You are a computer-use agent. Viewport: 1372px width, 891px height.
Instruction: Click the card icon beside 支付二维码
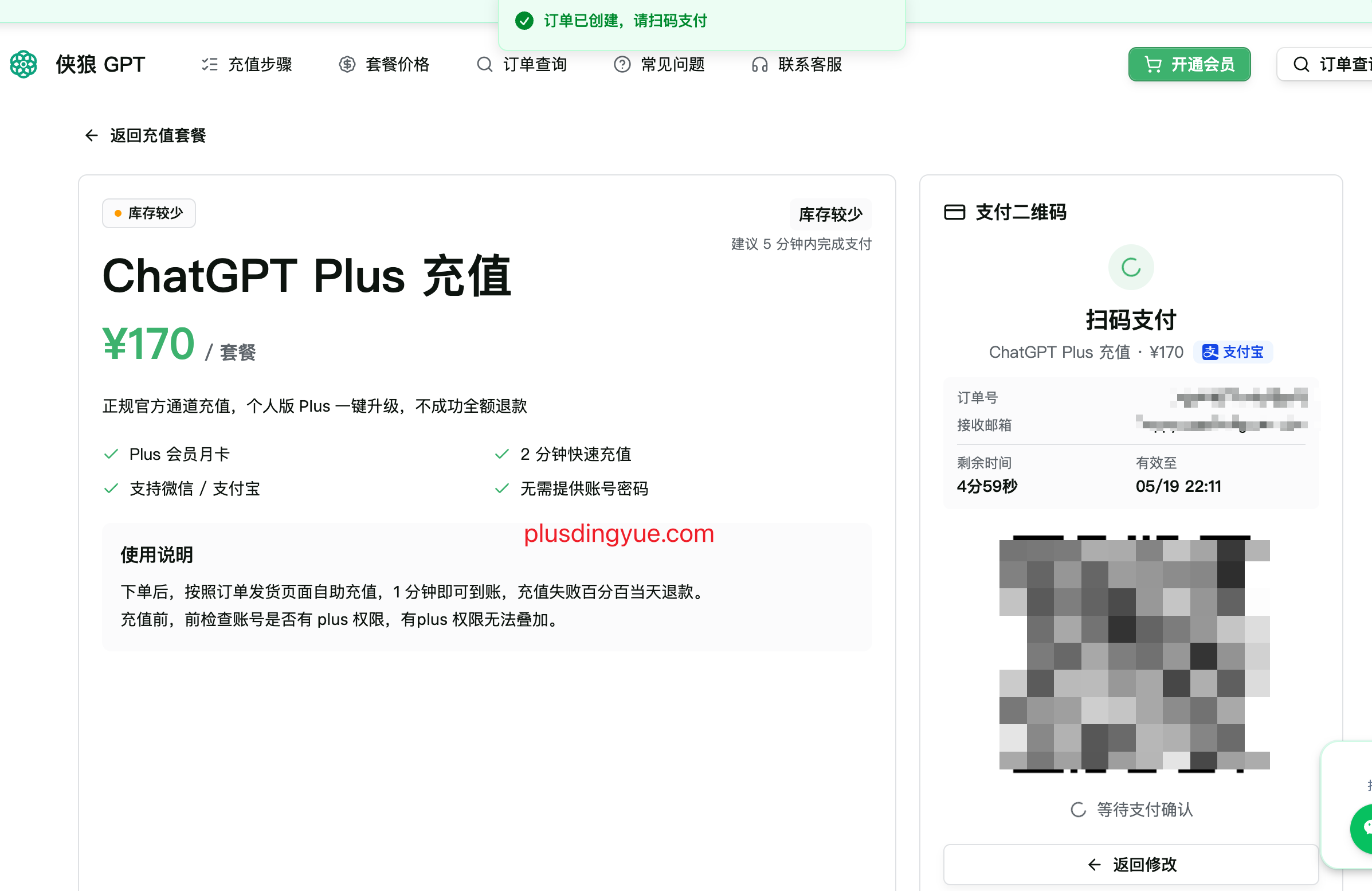tap(955, 212)
